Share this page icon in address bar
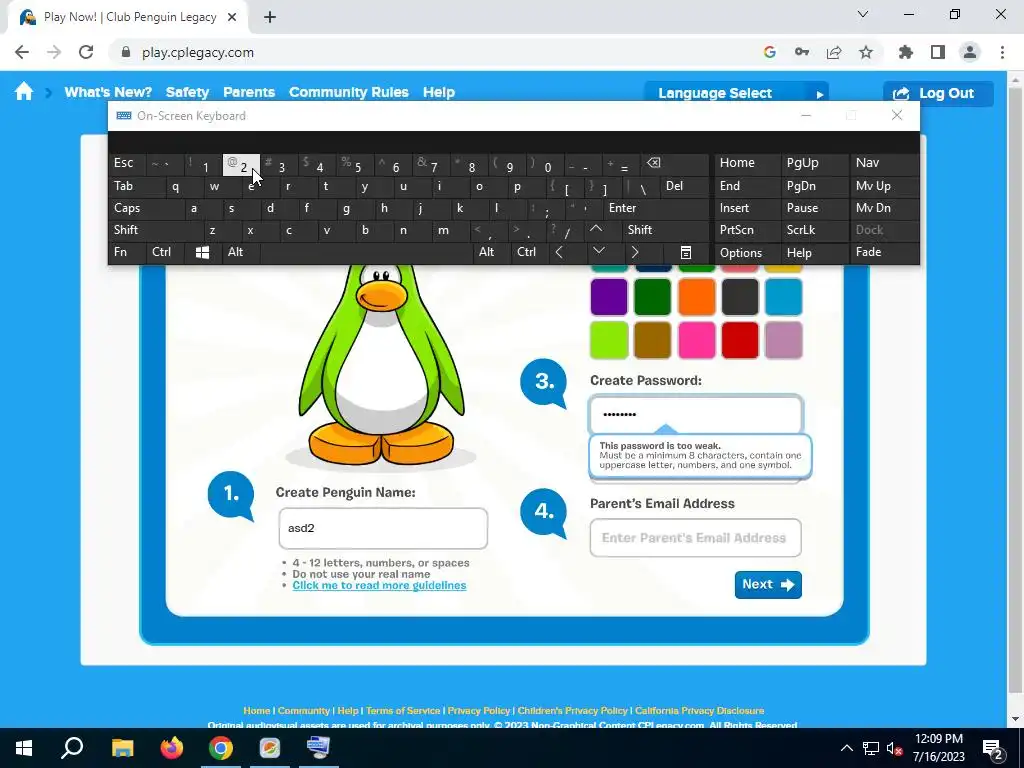The width and height of the screenshot is (1024, 768). pos(834,52)
